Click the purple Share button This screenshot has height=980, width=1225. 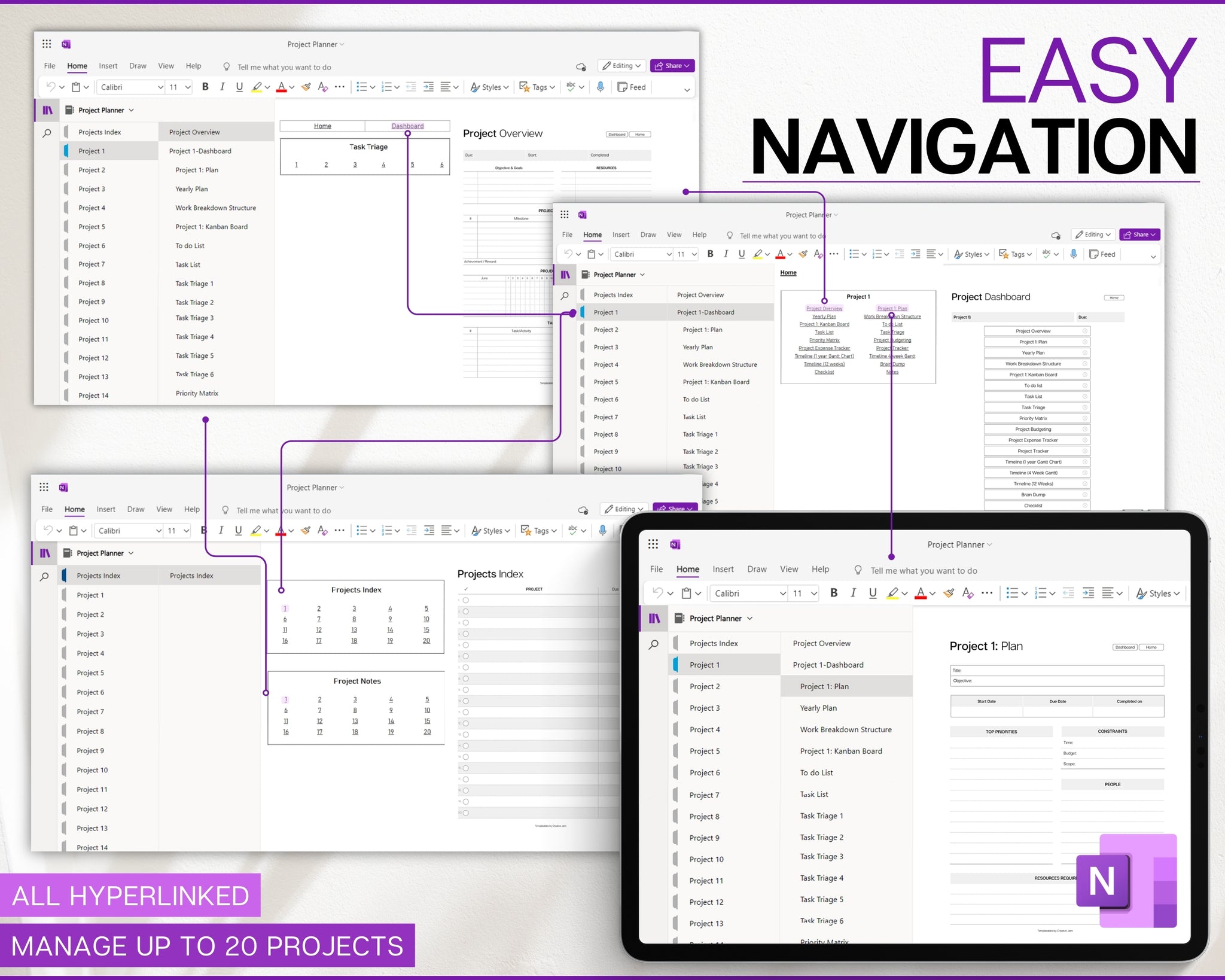(x=671, y=65)
